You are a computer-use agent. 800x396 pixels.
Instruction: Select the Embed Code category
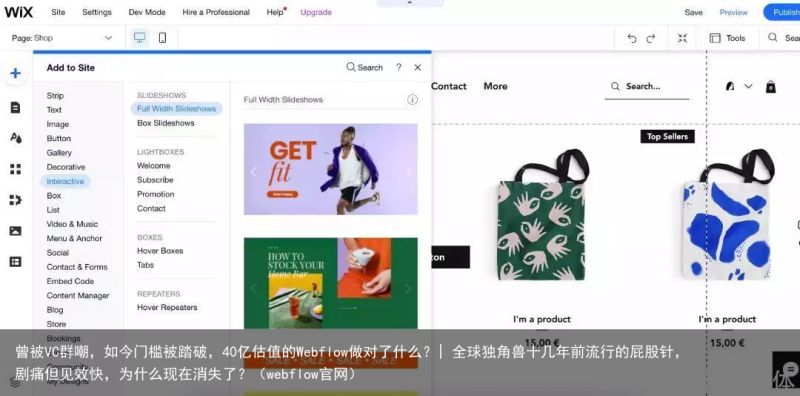(70, 281)
